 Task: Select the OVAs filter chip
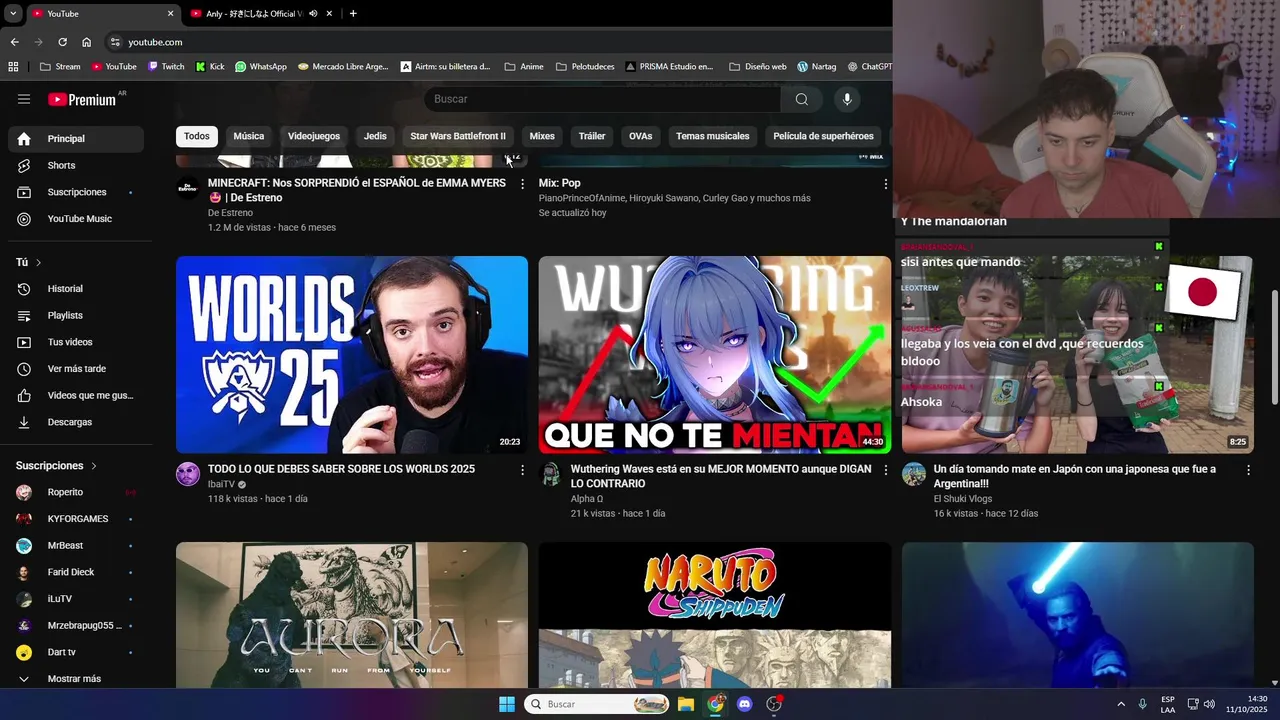pyautogui.click(x=640, y=136)
